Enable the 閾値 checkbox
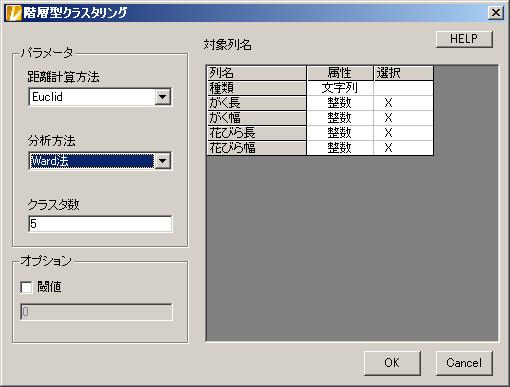Screen dimensions: 510x387 (x=26, y=287)
